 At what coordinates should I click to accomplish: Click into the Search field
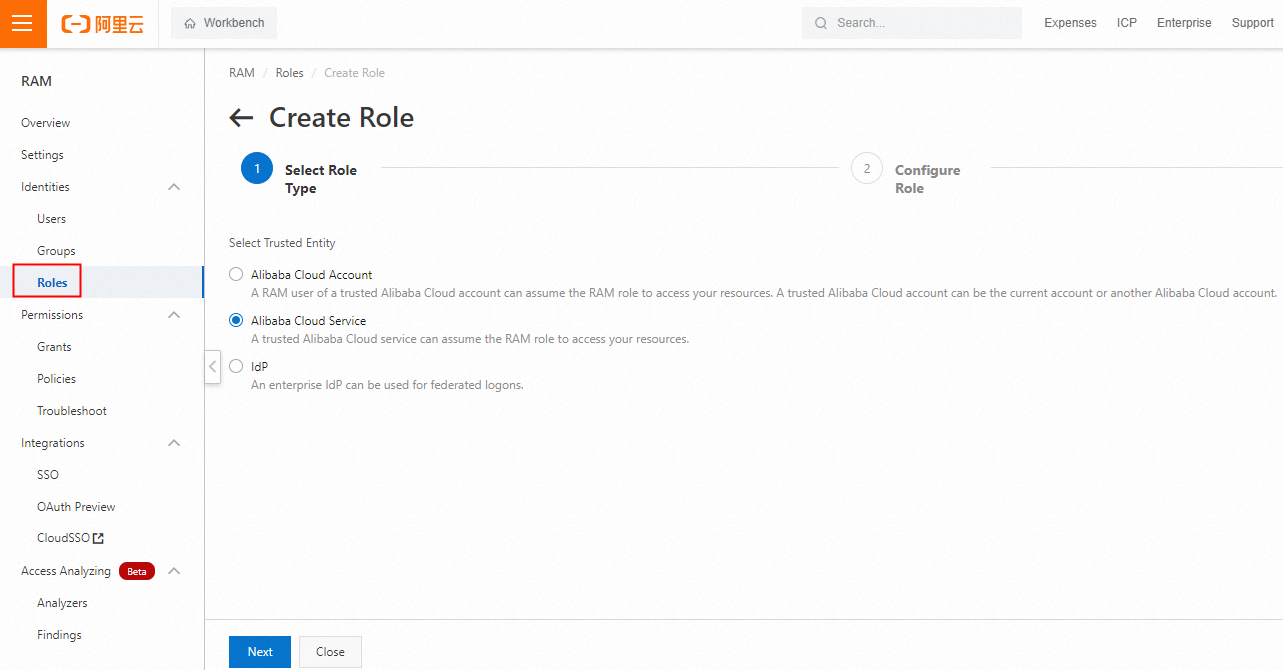tap(920, 23)
